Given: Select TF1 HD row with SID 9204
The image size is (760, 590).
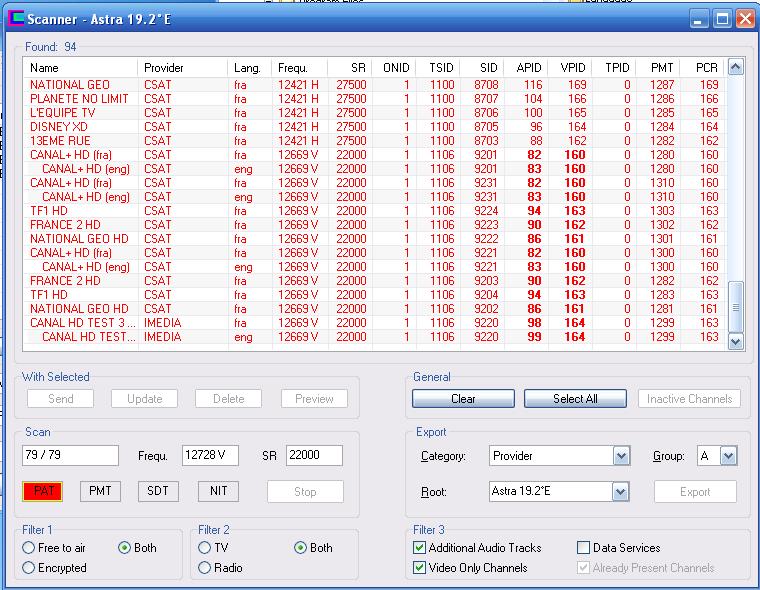Looking at the screenshot, I should click(x=374, y=295).
